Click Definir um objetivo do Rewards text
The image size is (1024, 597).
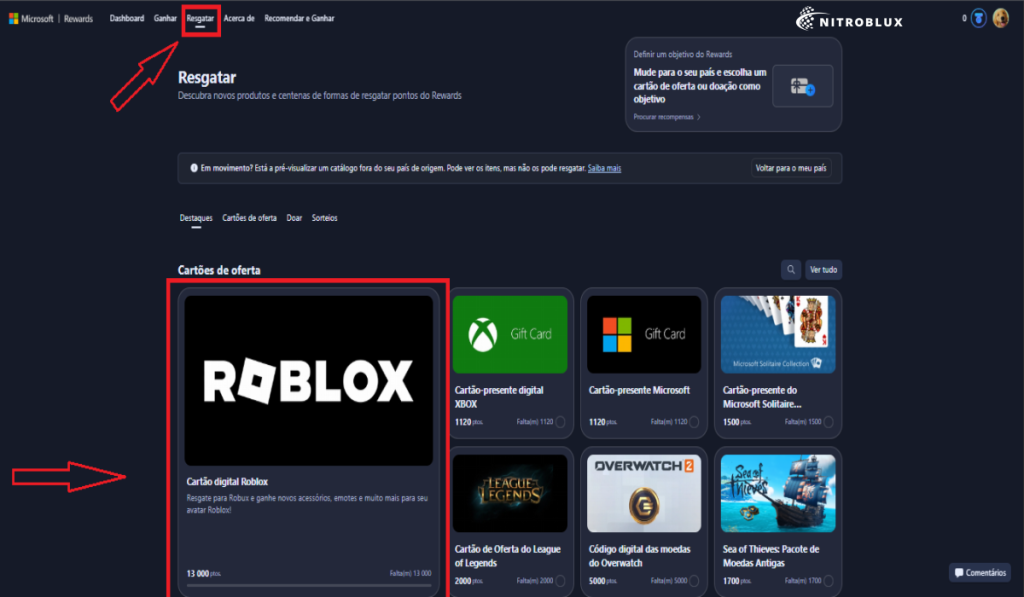682,54
